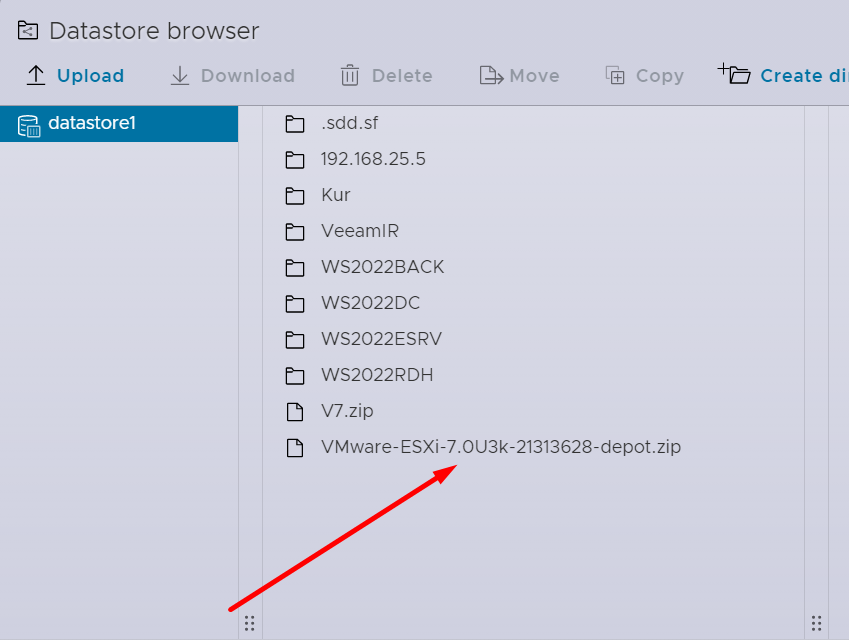Click the 192.168.25.5 folder icon
Viewport: 849px width, 640px height.
pyautogui.click(x=295, y=160)
